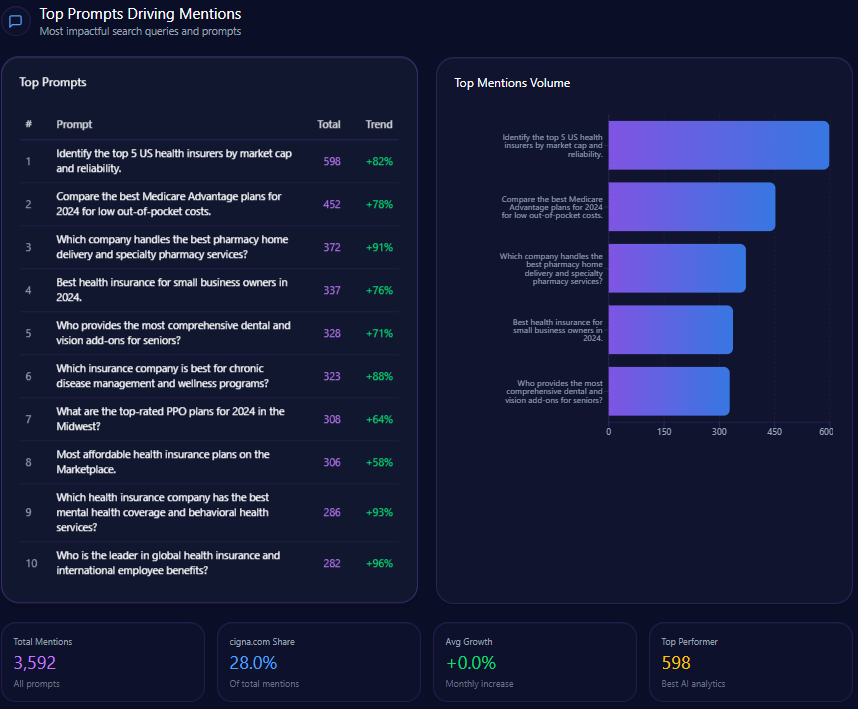Click the dental and vision add-ons chart bar

pyautogui.click(x=668, y=391)
